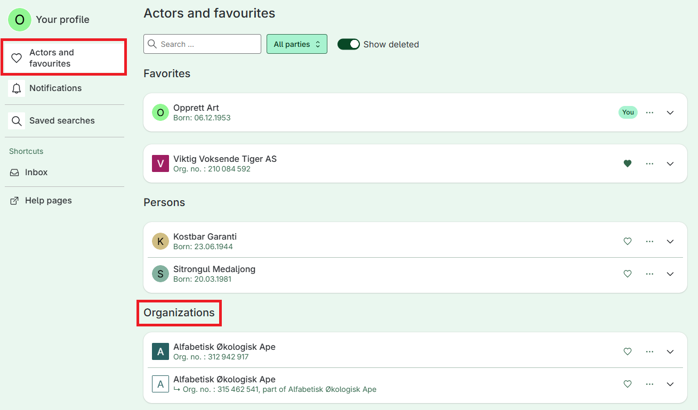This screenshot has width=698, height=410.
Task: Open three-dot menu for Viktig Voksende Tiger AS
Action: [649, 164]
